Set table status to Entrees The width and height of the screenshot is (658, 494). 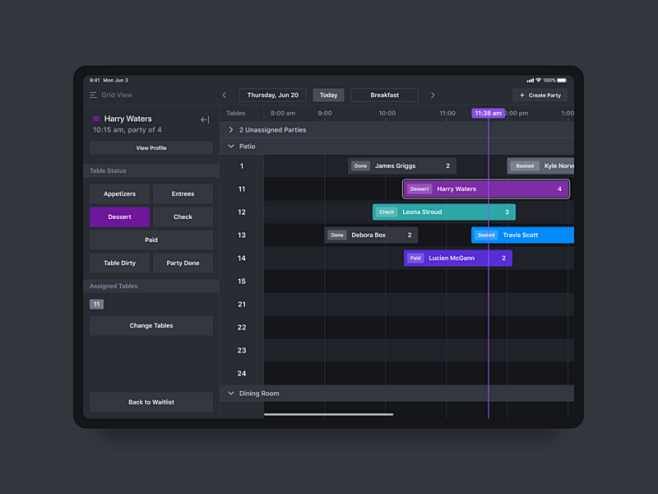pyautogui.click(x=182, y=194)
